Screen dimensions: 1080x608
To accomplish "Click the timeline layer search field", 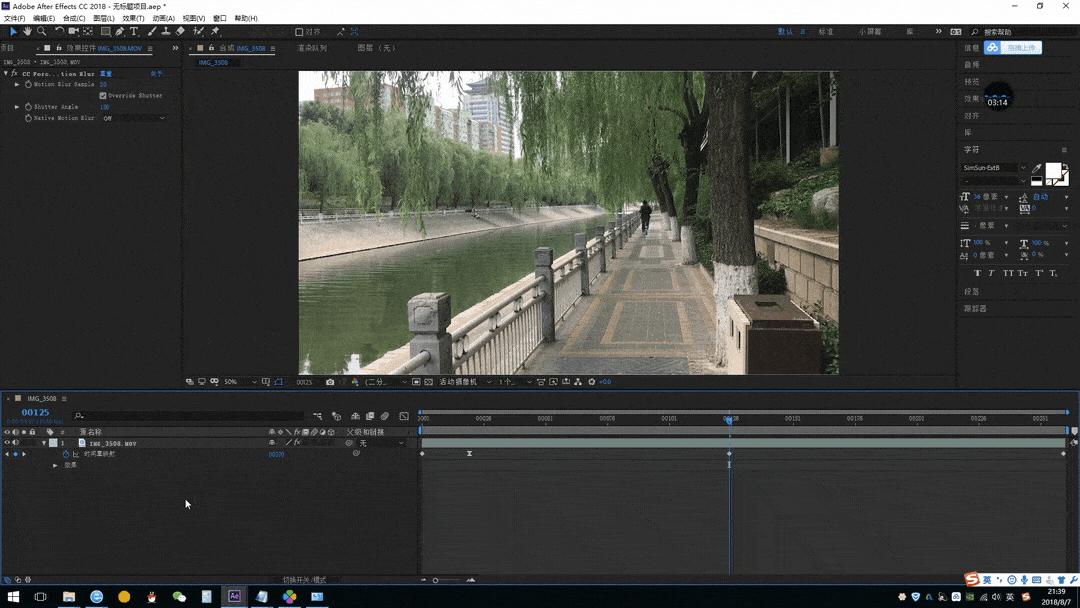I will pos(190,416).
